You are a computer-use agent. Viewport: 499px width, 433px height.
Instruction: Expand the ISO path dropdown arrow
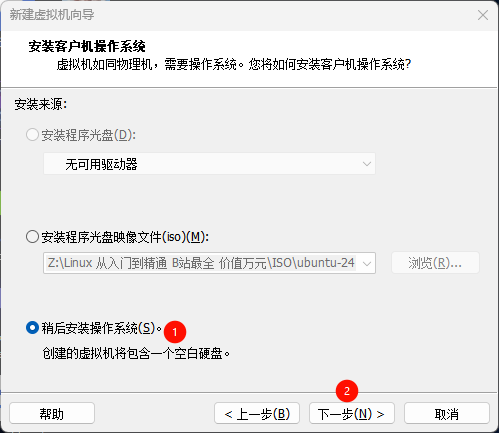(x=367, y=263)
